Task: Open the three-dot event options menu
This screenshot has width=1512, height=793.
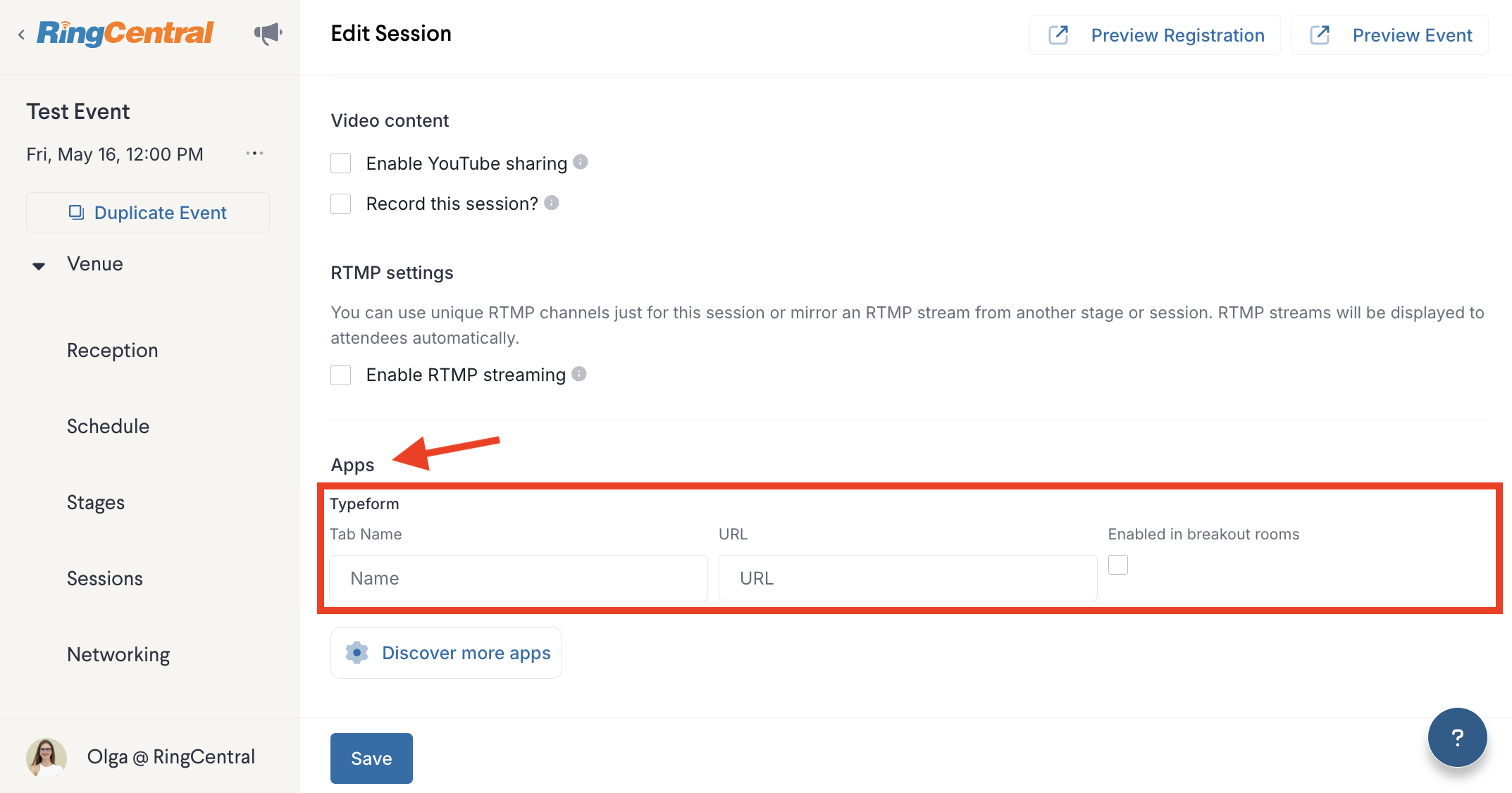Action: [254, 154]
